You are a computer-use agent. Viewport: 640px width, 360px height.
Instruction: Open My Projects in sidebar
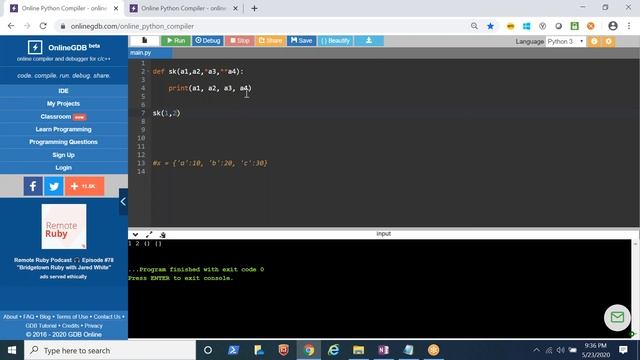pyautogui.click(x=63, y=104)
